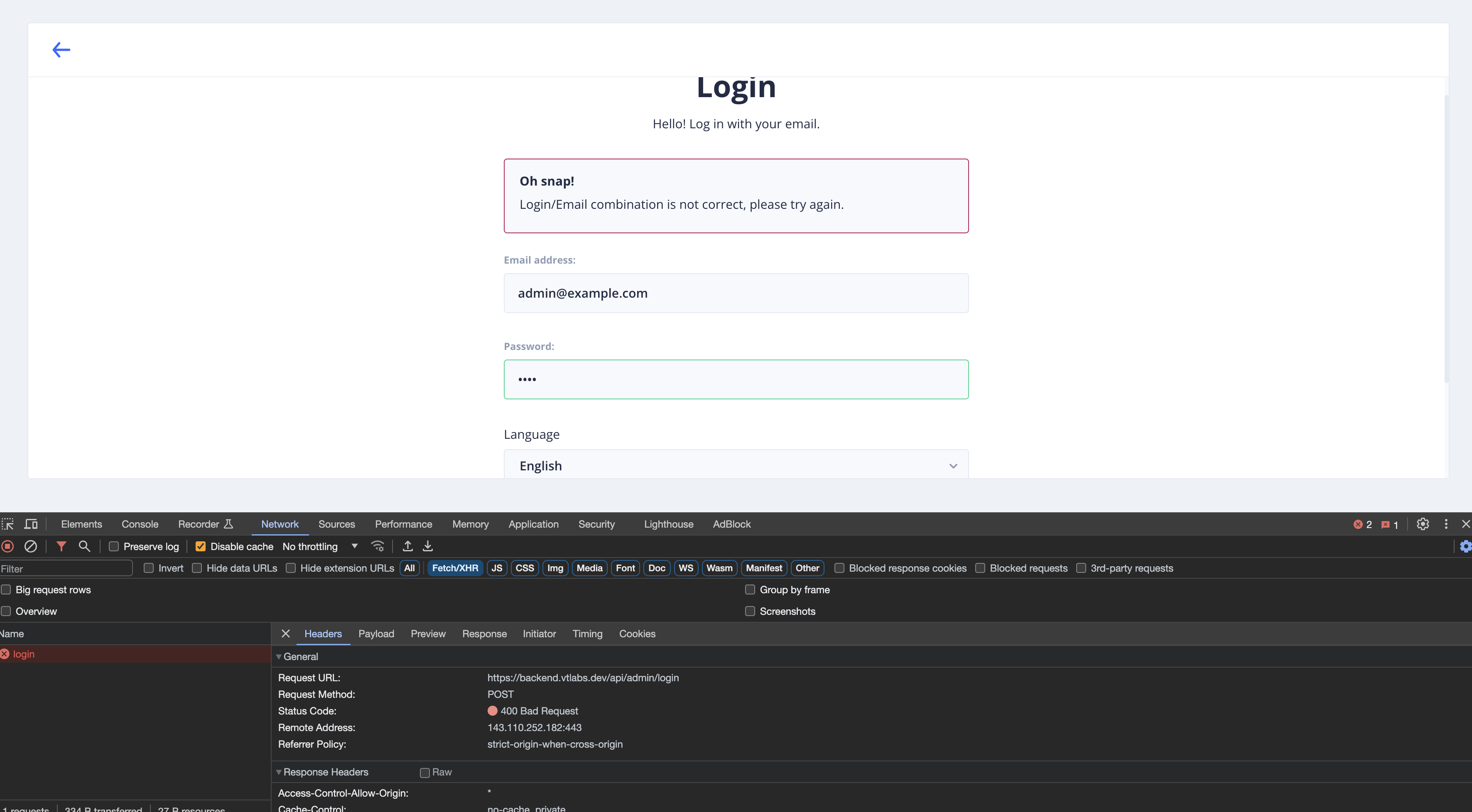
Task: View the Response tab
Action: (484, 634)
